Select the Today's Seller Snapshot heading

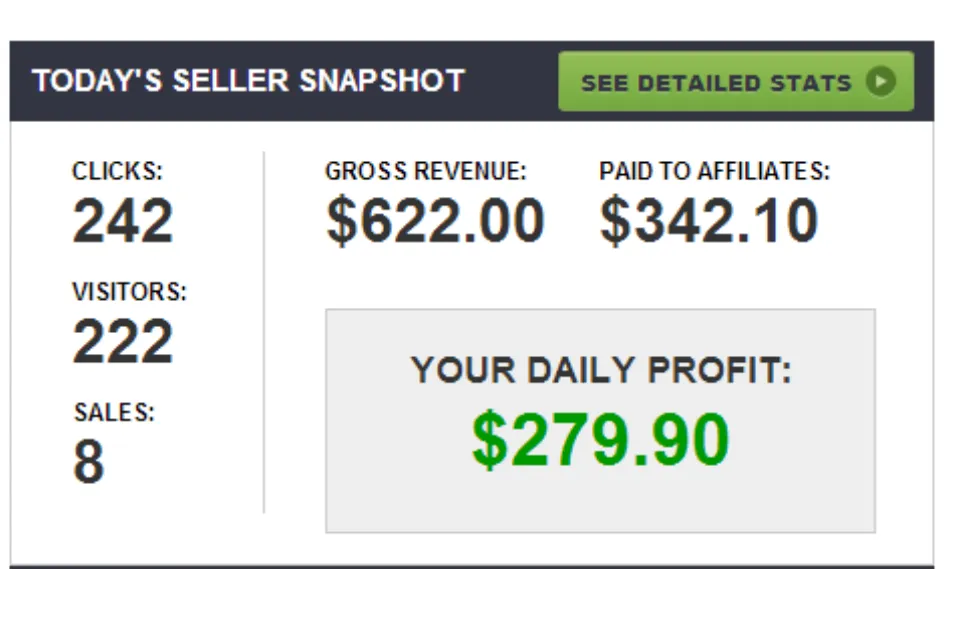click(249, 81)
